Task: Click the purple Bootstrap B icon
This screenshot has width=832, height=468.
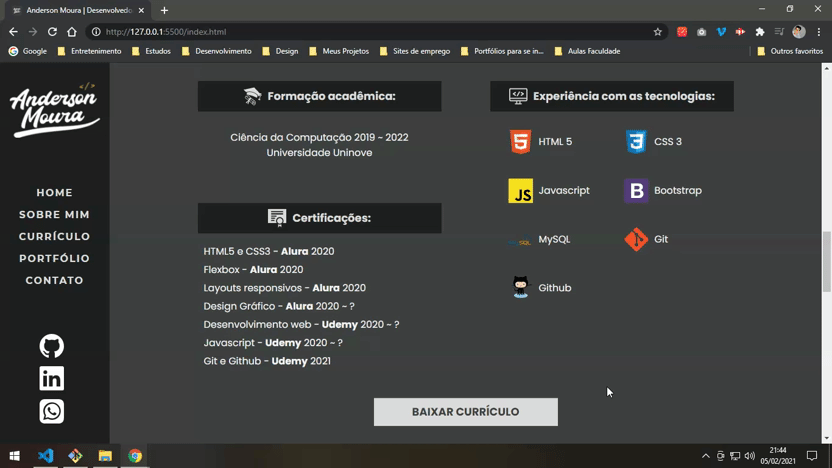Action: coord(636,190)
